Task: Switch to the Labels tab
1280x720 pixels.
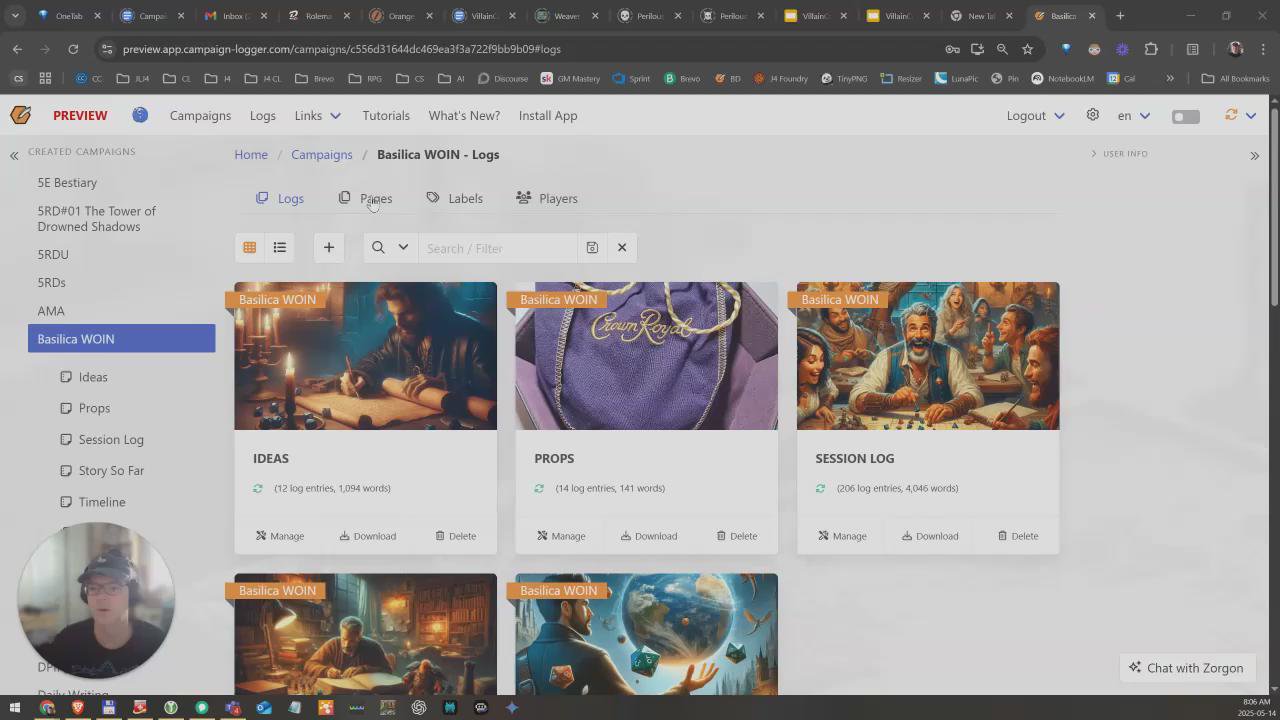Action: tap(454, 198)
